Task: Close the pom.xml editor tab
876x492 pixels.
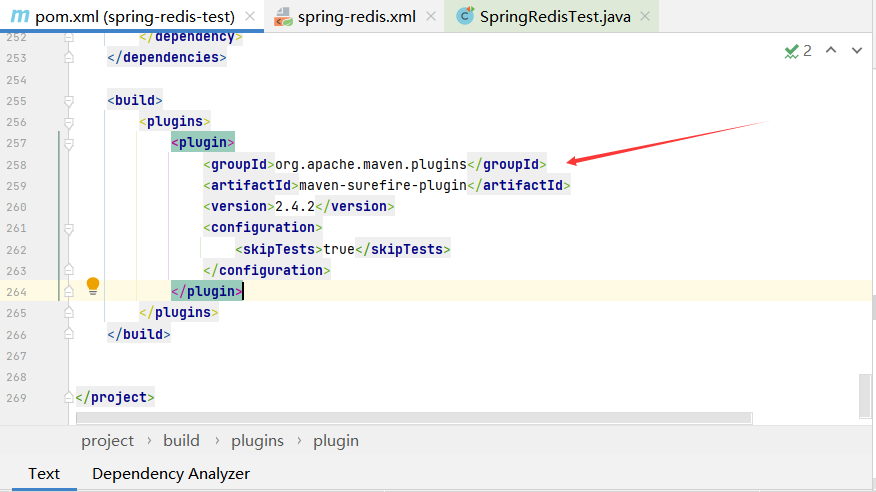Action: tap(250, 17)
